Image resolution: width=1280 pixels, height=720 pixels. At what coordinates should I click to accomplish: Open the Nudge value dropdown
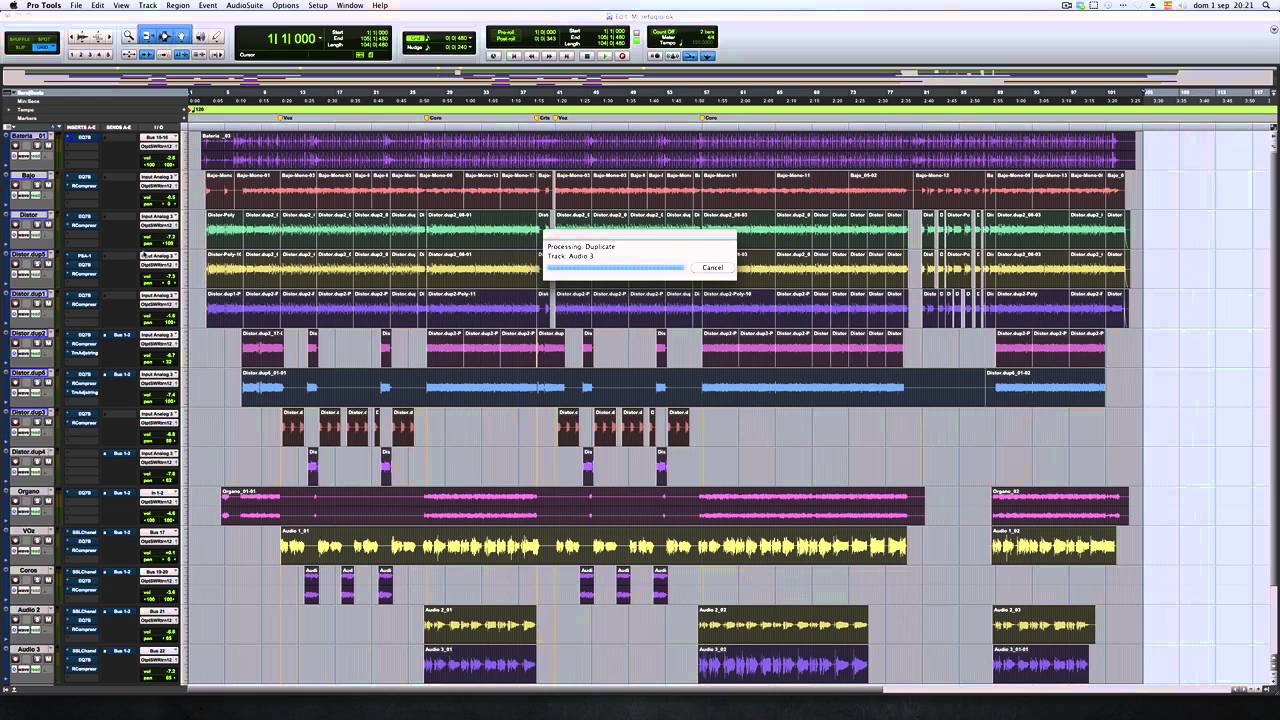click(470, 47)
